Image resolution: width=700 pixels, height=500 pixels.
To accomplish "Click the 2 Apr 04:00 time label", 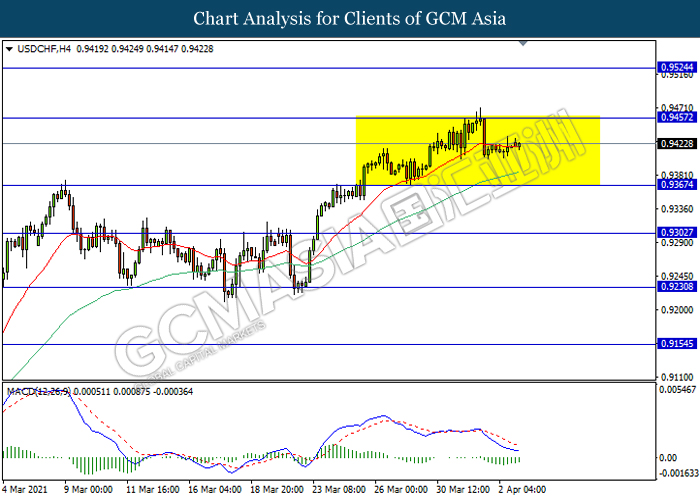I will point(522,490).
